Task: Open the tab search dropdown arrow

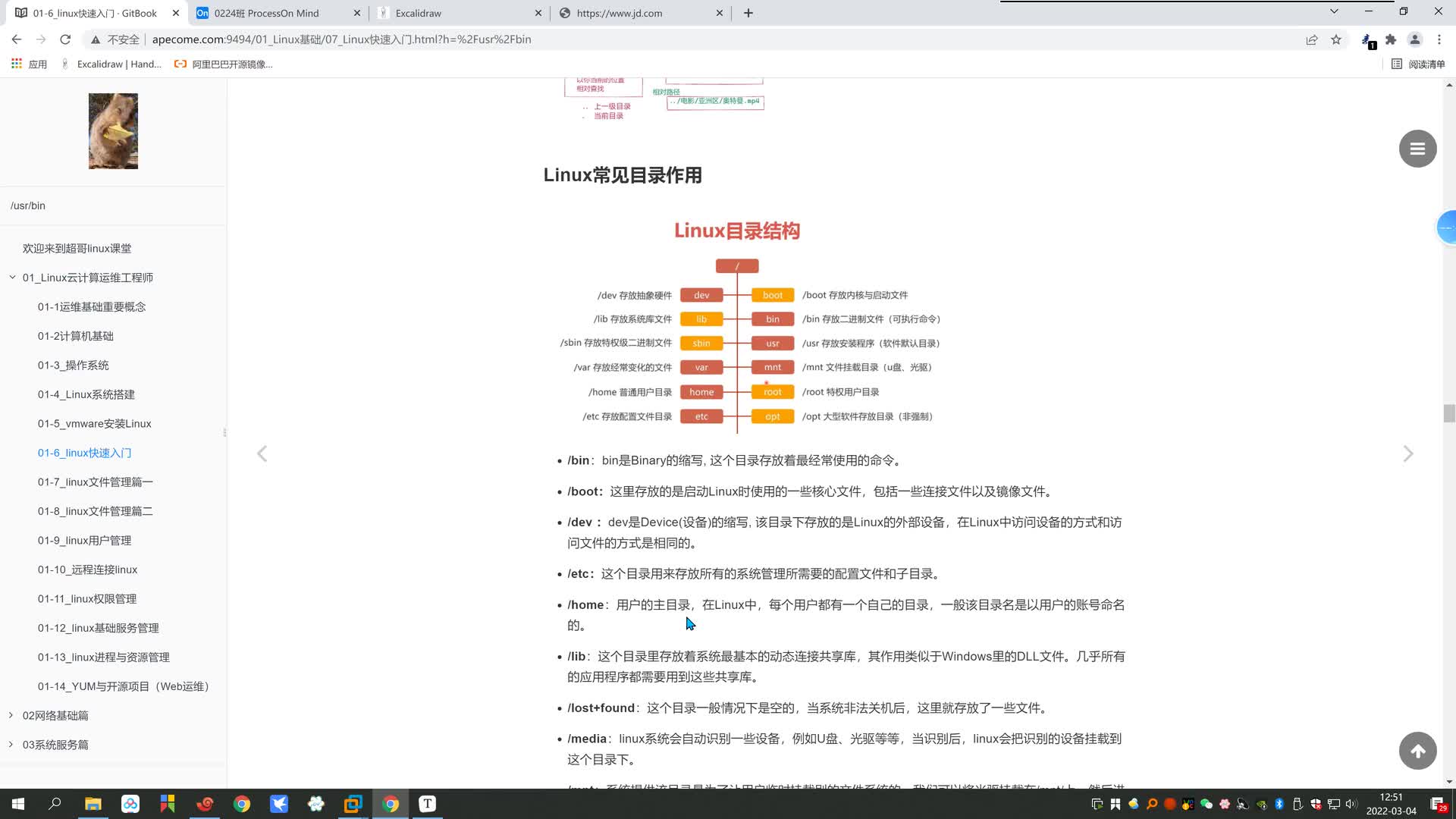Action: click(1334, 11)
